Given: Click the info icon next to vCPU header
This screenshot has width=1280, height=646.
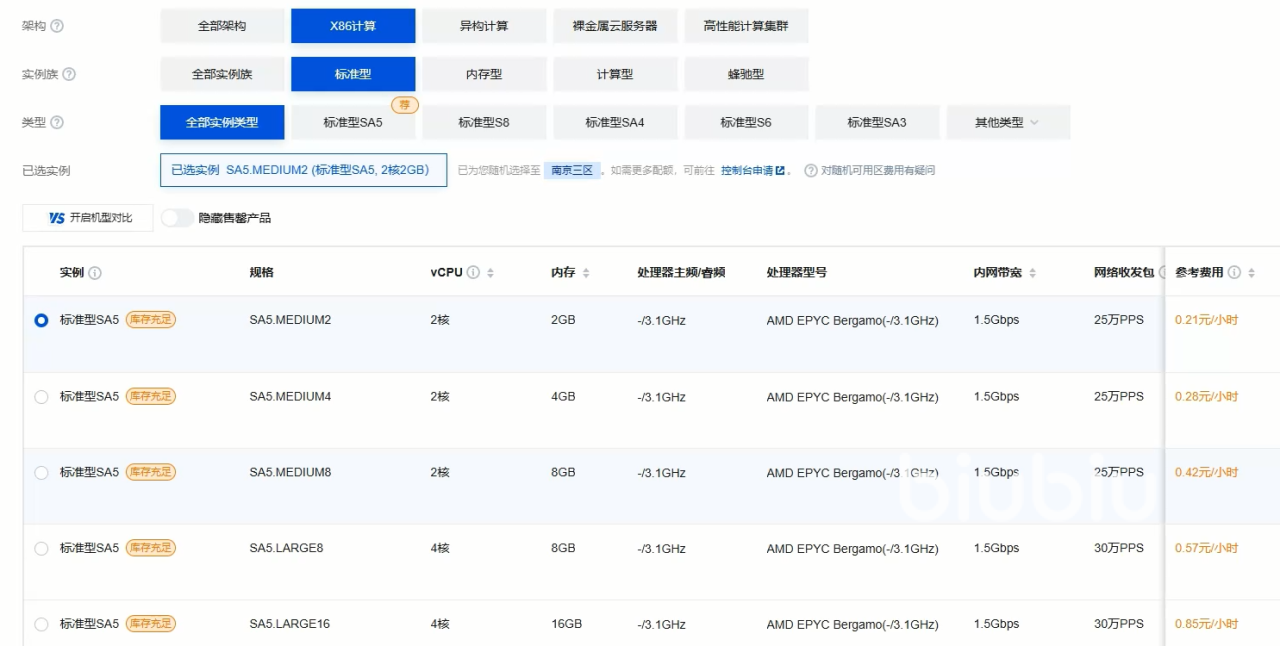Looking at the screenshot, I should pos(473,273).
